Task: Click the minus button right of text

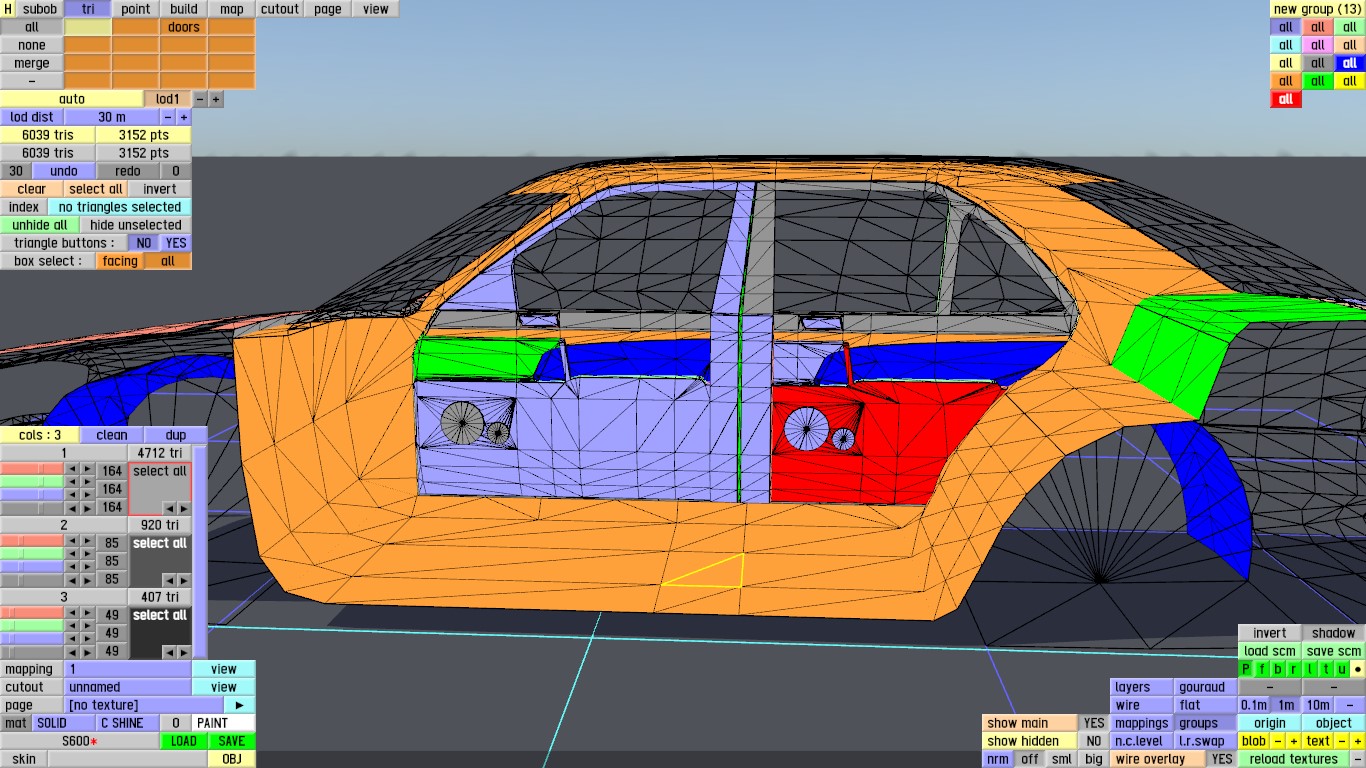Action: point(1342,741)
